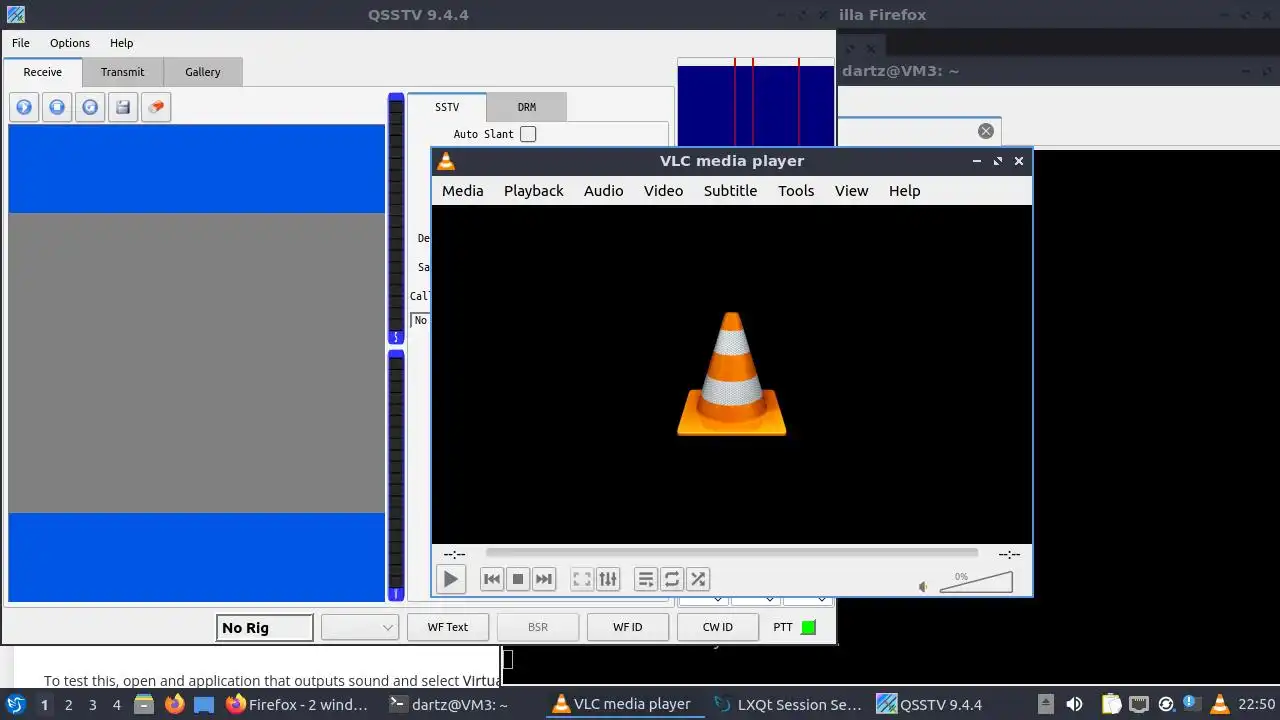Erase the received image in QSSTV
Image resolution: width=1280 pixels, height=720 pixels.
pyautogui.click(x=156, y=107)
